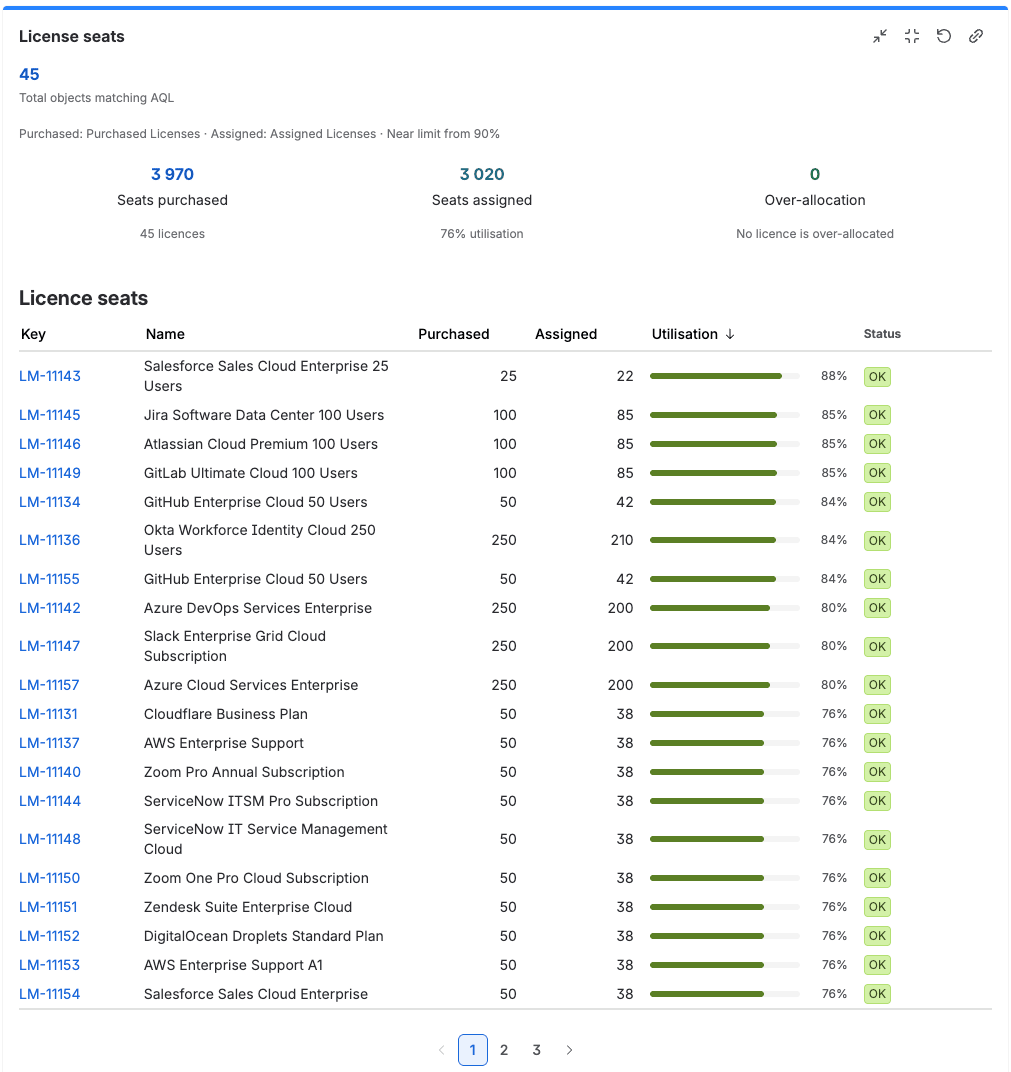Open licence LM-11136
Screen dimensions: 1011x1072
coord(50,540)
